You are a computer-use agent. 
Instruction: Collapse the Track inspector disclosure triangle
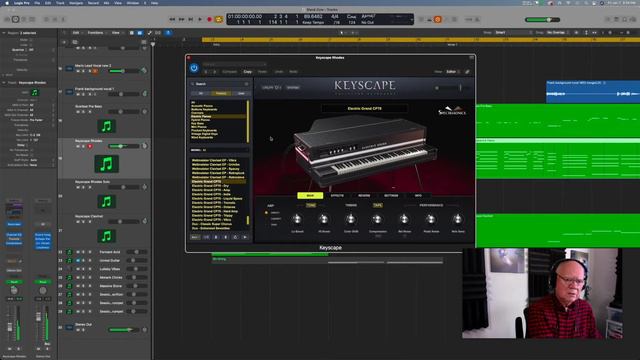click(4, 82)
